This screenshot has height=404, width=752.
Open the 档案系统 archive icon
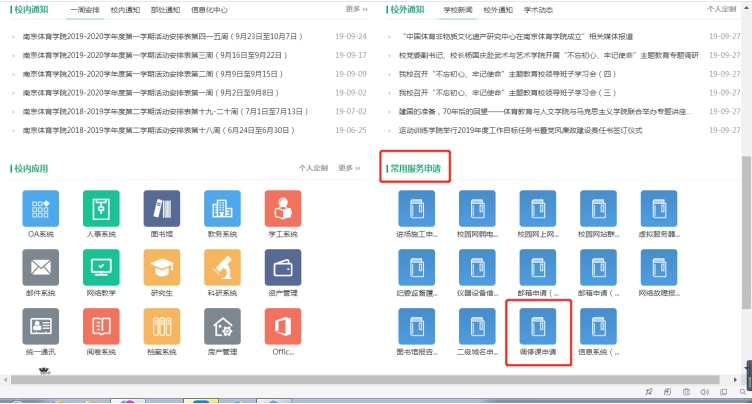(x=162, y=326)
